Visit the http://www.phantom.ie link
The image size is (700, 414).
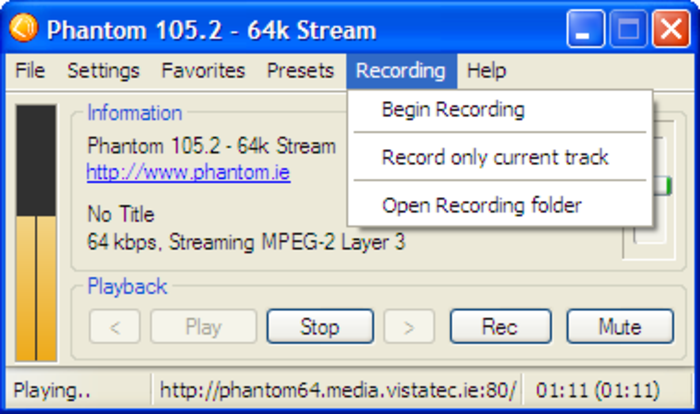pos(188,172)
